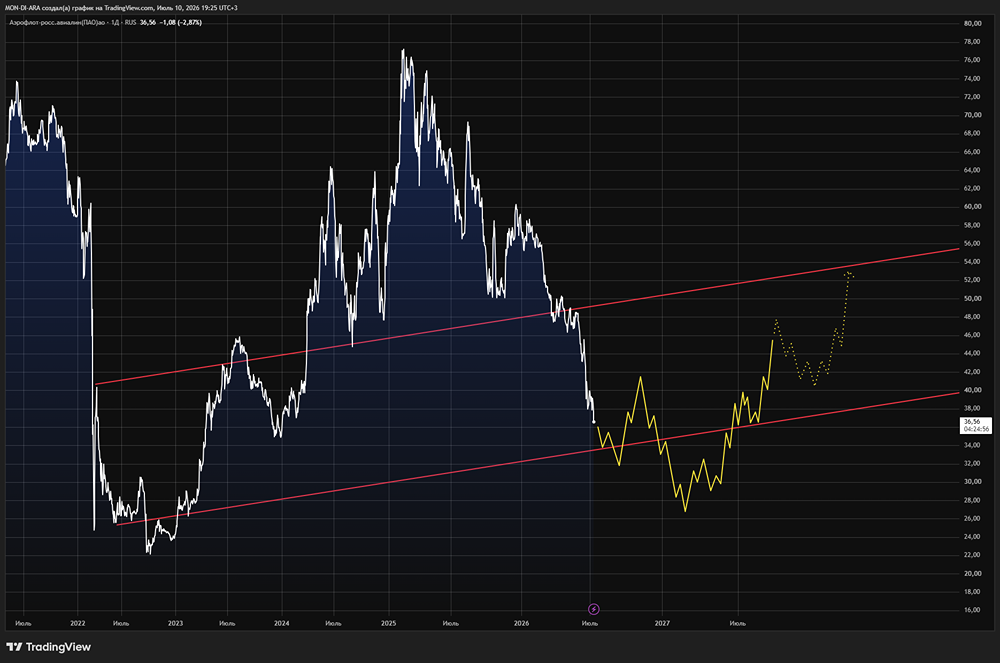Click the 2022 label on time axis

click(78, 623)
